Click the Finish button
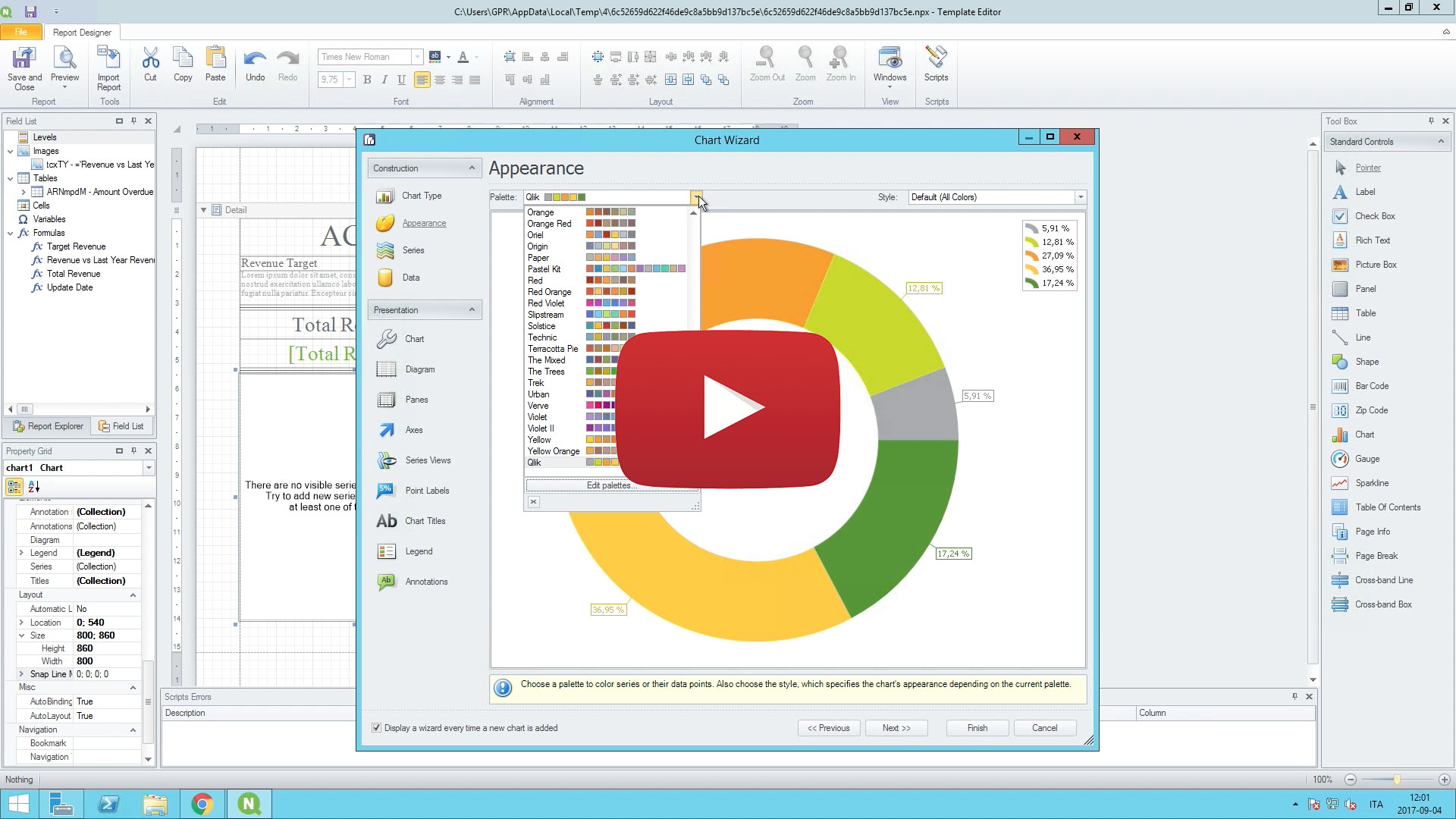This screenshot has width=1456, height=819. (x=977, y=728)
